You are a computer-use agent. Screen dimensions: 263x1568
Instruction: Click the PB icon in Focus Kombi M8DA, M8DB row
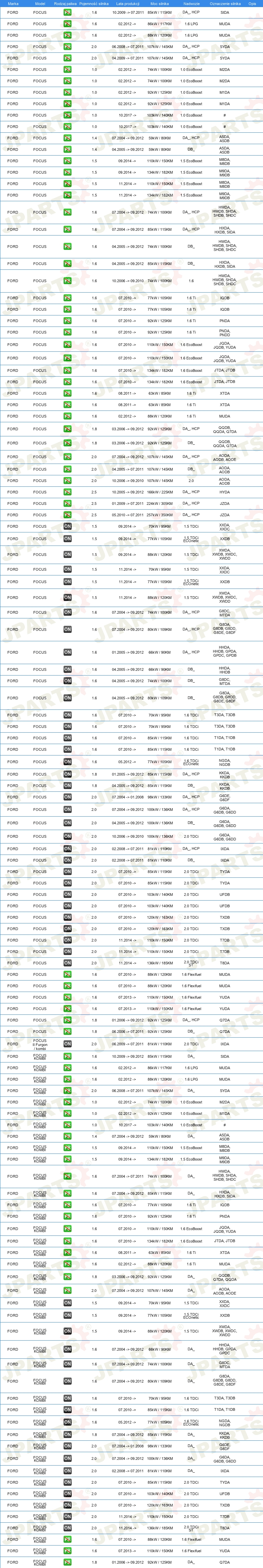pos(68,1148)
